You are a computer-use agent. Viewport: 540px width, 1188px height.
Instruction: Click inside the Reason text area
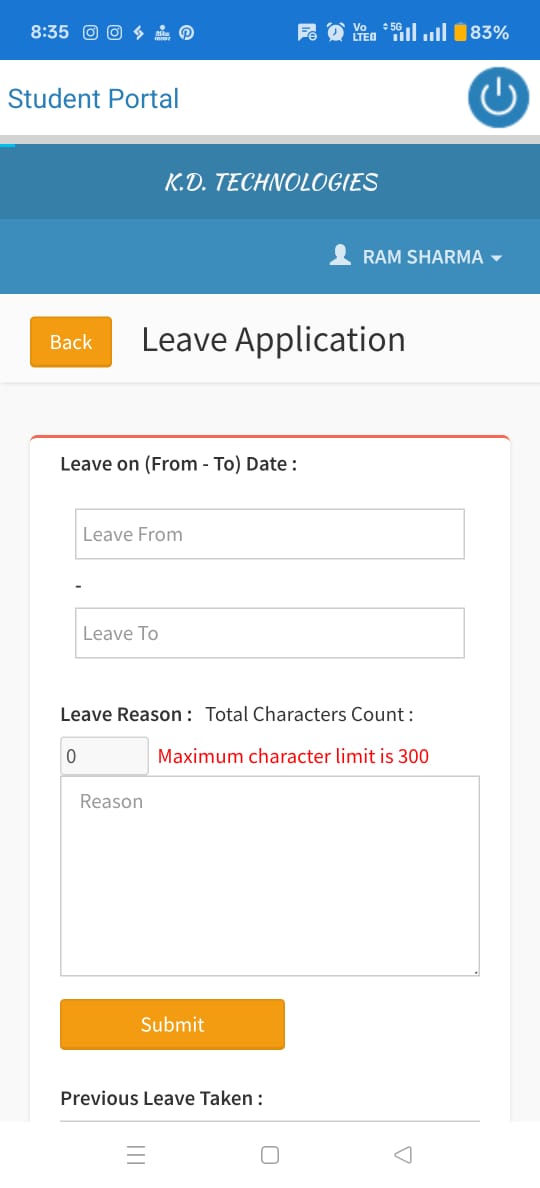click(270, 876)
